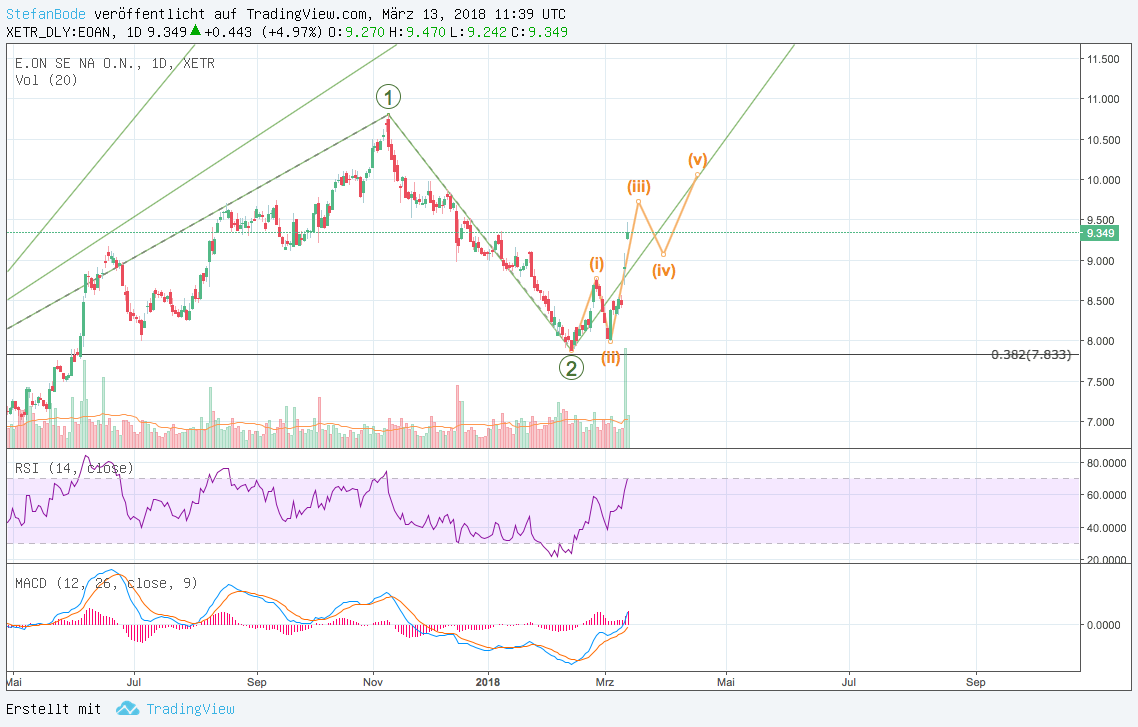The width and height of the screenshot is (1138, 727).
Task: Click the Nov label on time axis
Action: (373, 682)
